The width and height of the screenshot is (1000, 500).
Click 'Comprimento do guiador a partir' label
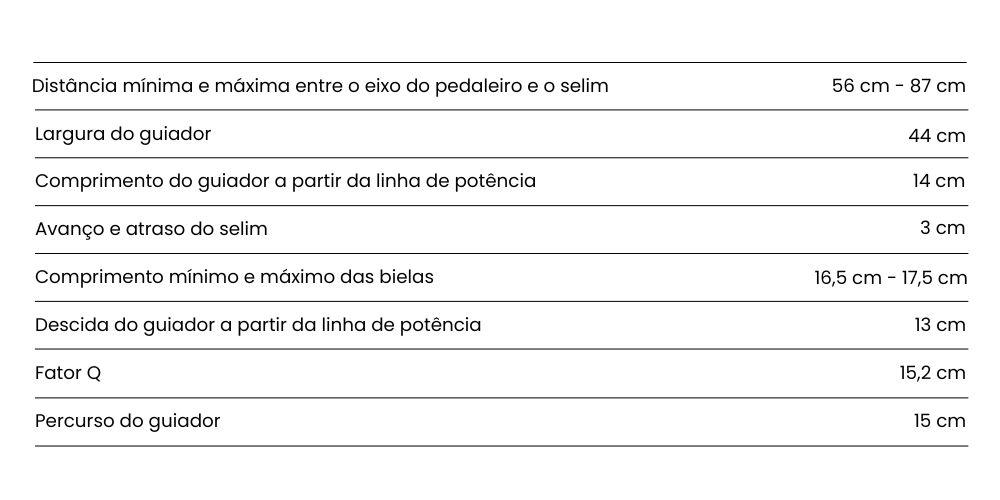pos(285,182)
